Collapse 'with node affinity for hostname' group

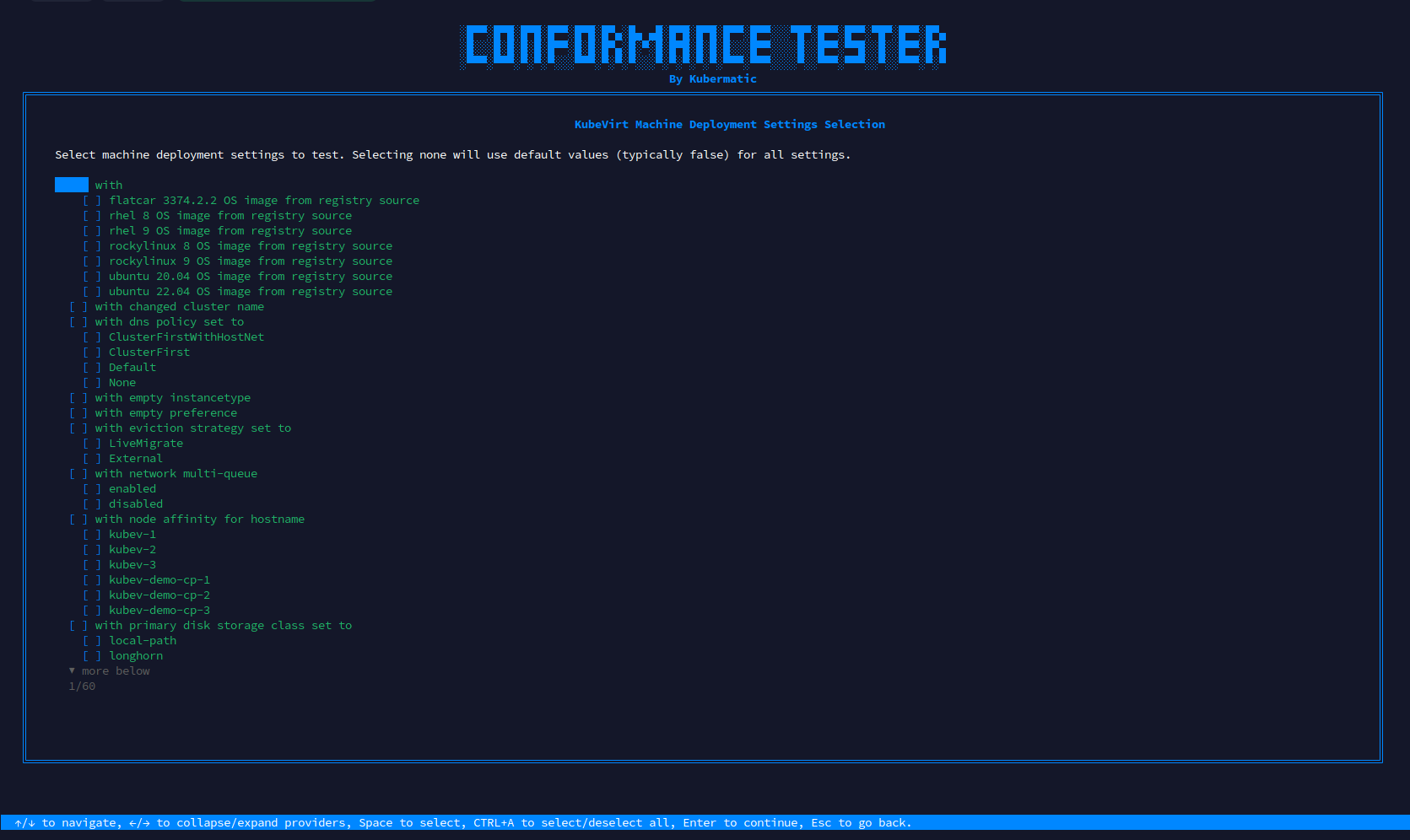[199, 520]
